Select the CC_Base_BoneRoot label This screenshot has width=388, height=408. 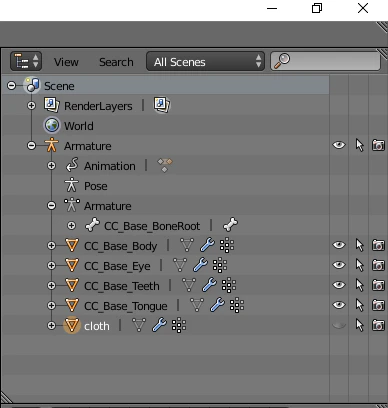[152, 226]
